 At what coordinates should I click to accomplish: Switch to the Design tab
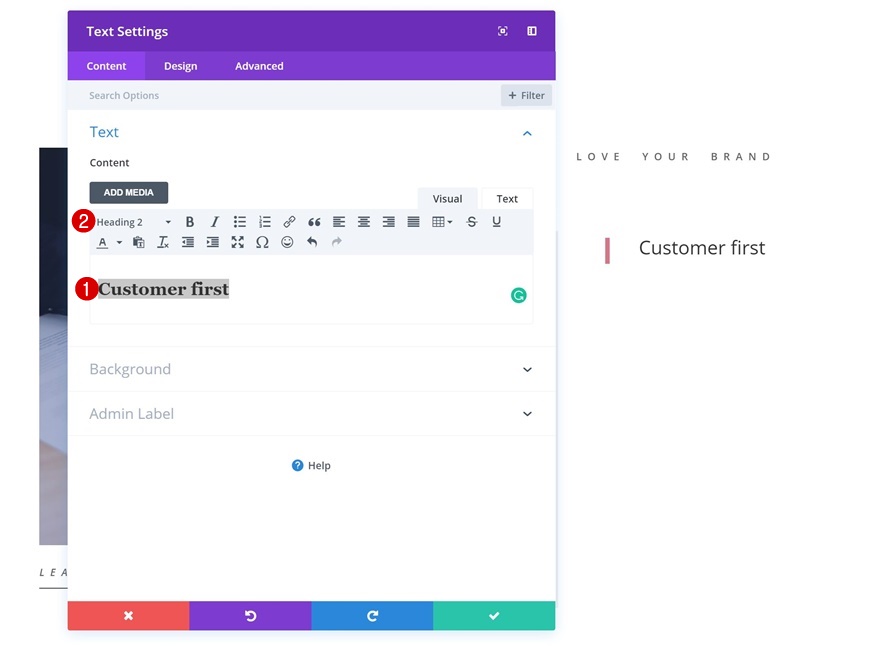tap(180, 66)
